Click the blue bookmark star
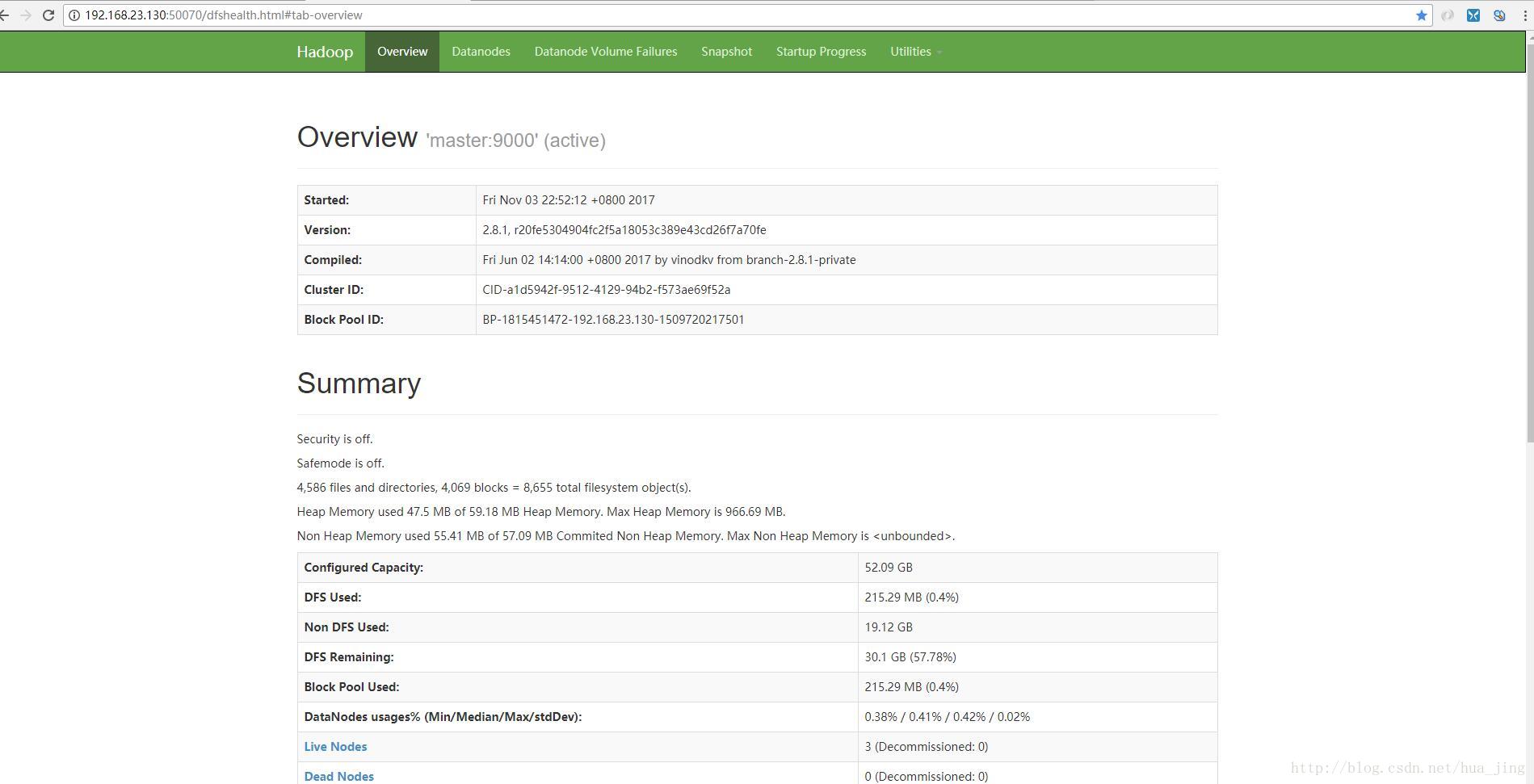The height and width of the screenshot is (784, 1534). click(1421, 15)
